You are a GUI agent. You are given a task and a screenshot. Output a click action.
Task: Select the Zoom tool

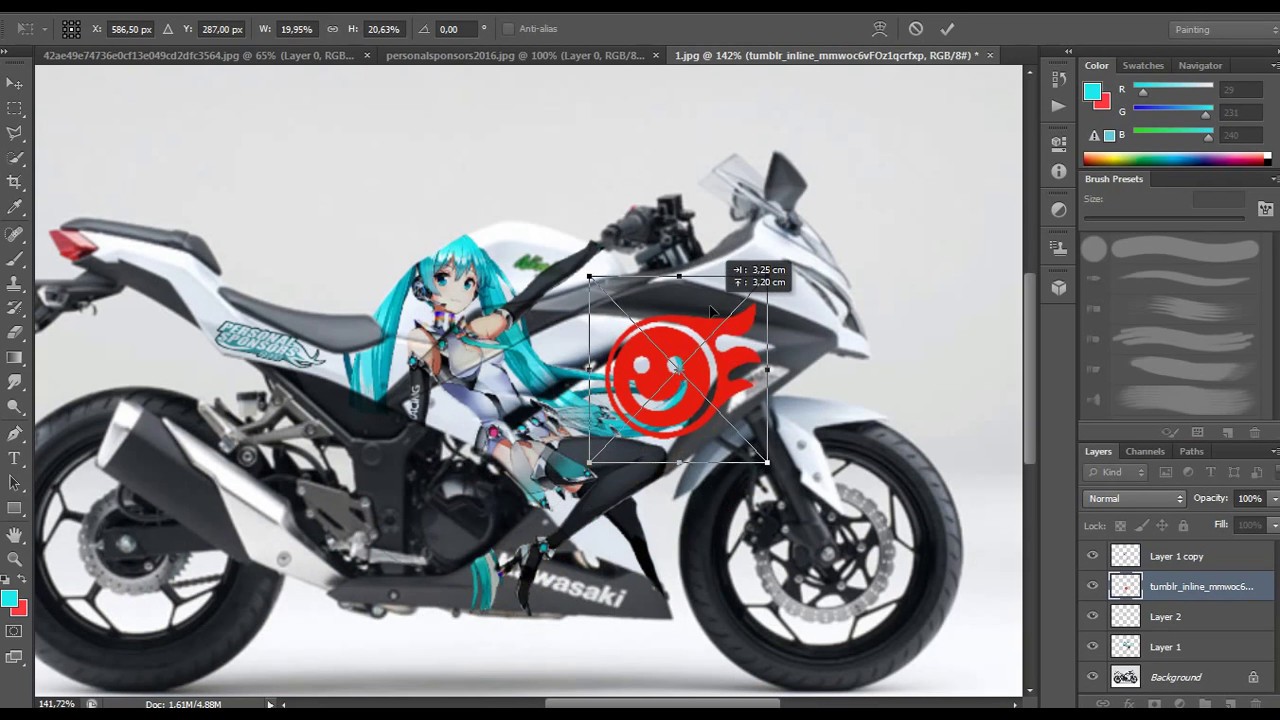coord(14,560)
